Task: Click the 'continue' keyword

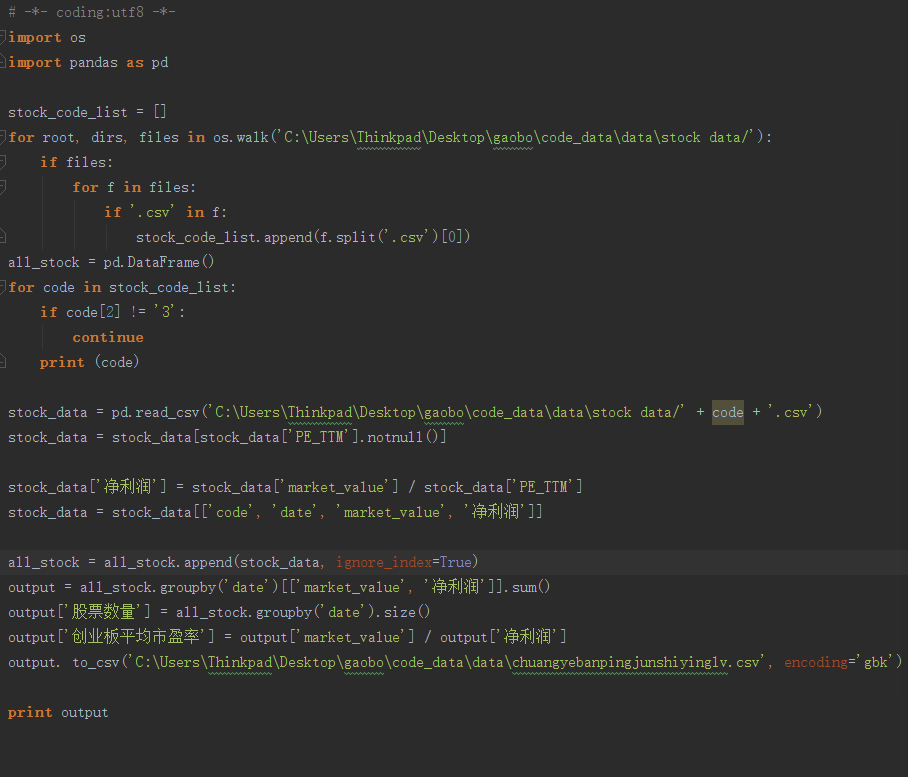Action: (108, 337)
